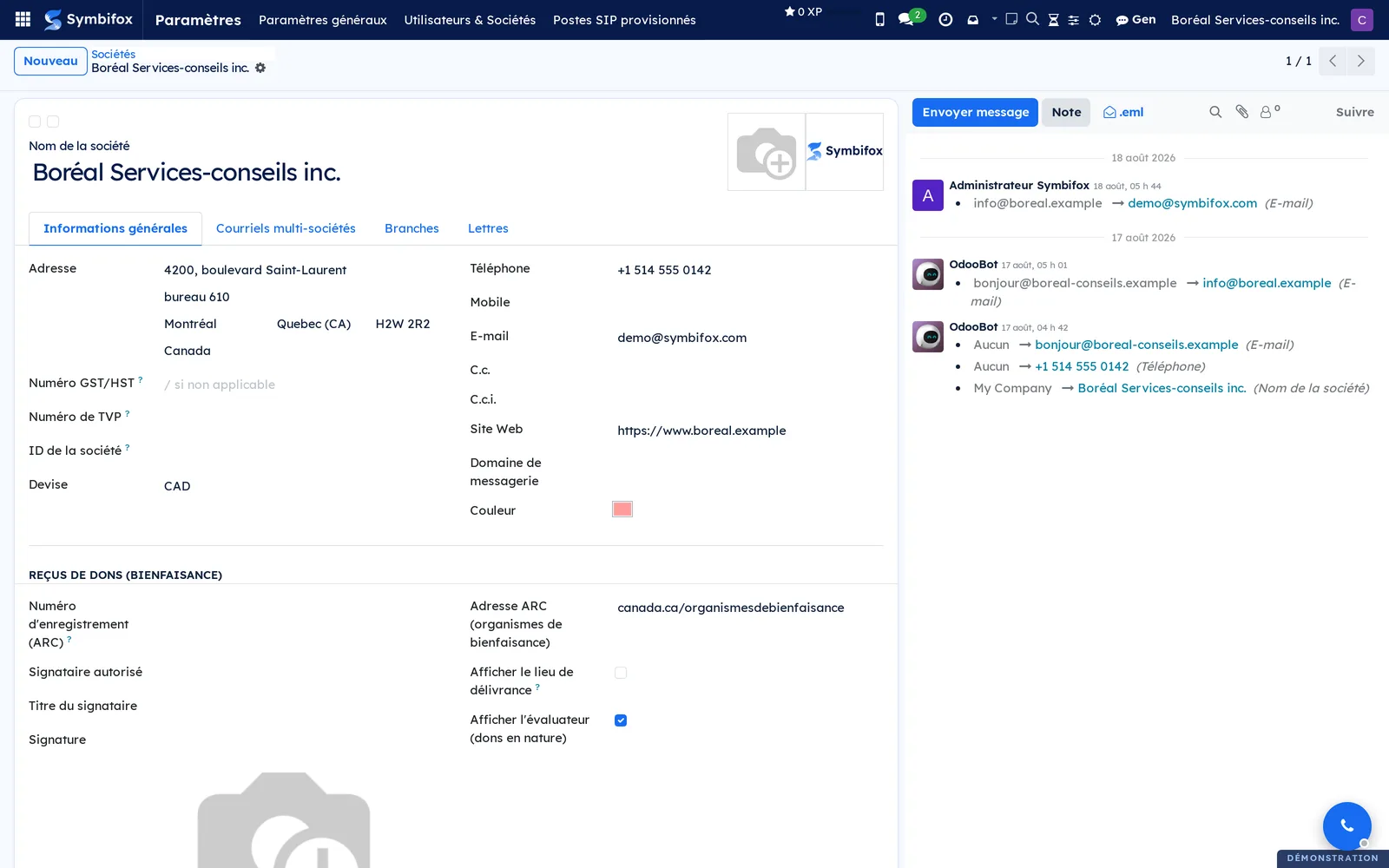Uncheck Afficher l'évaluateur (dons en nature)

point(621,720)
